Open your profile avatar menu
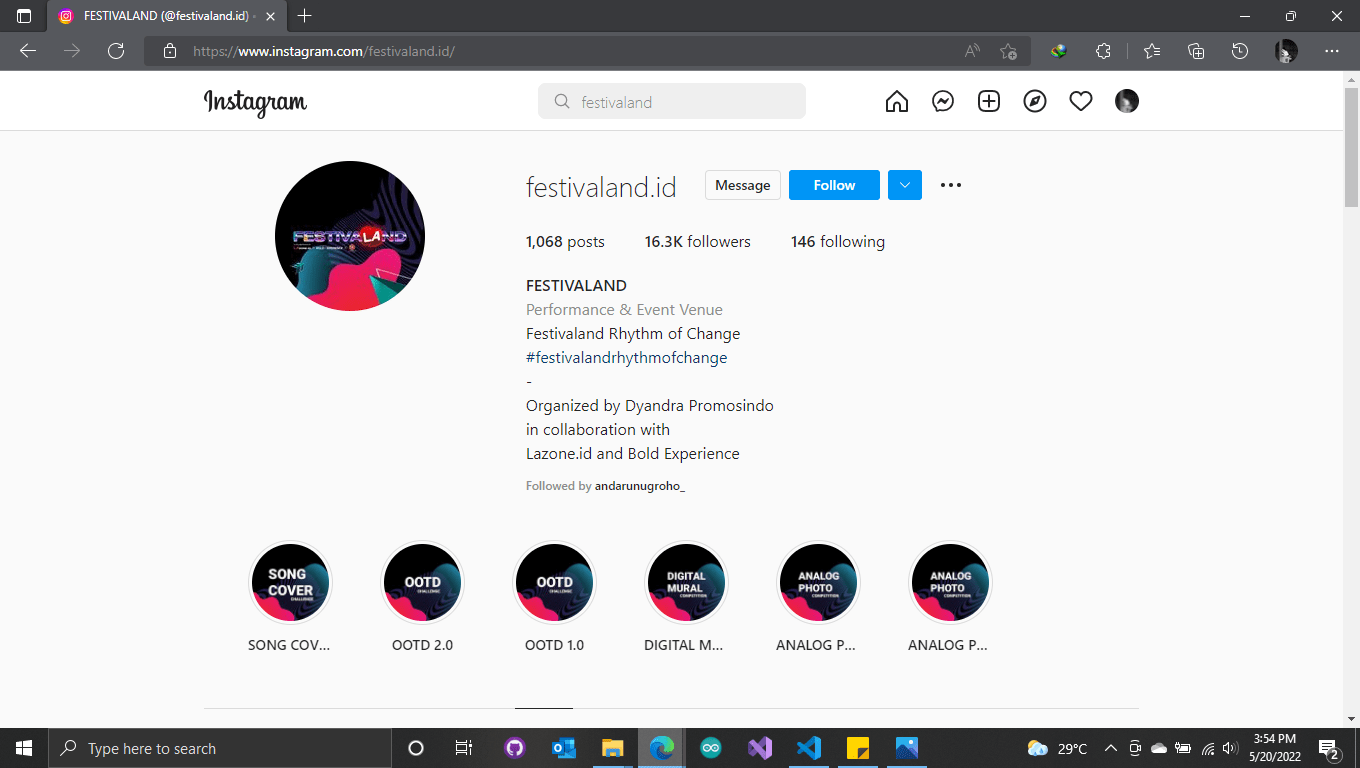The image size is (1360, 768). click(1127, 101)
